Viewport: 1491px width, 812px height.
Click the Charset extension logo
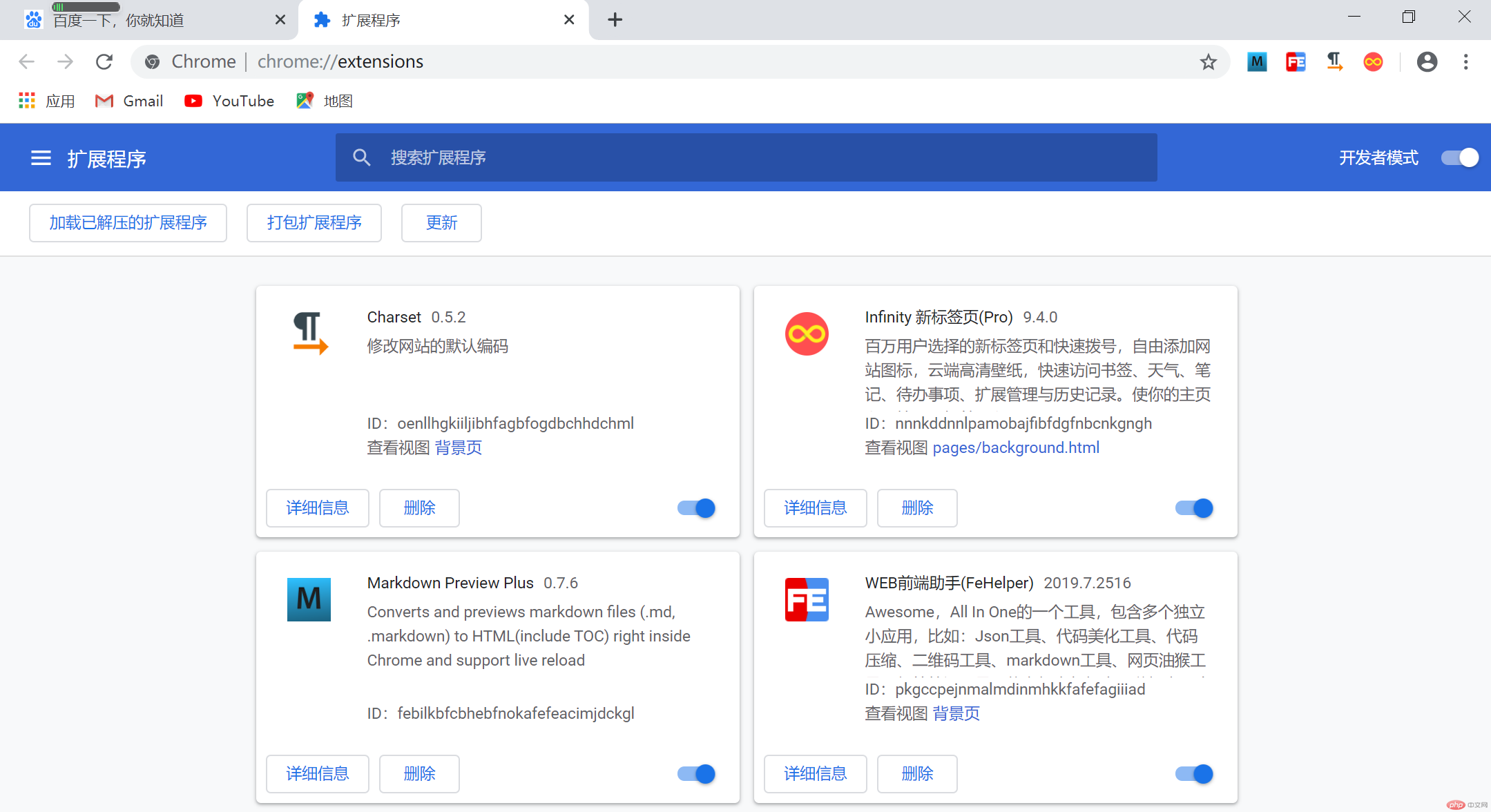[x=309, y=333]
